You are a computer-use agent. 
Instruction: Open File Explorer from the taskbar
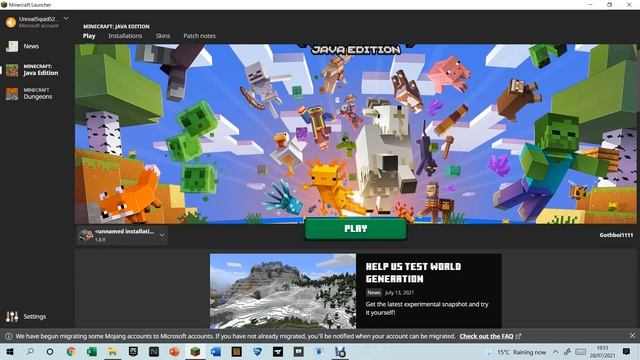(x=112, y=351)
